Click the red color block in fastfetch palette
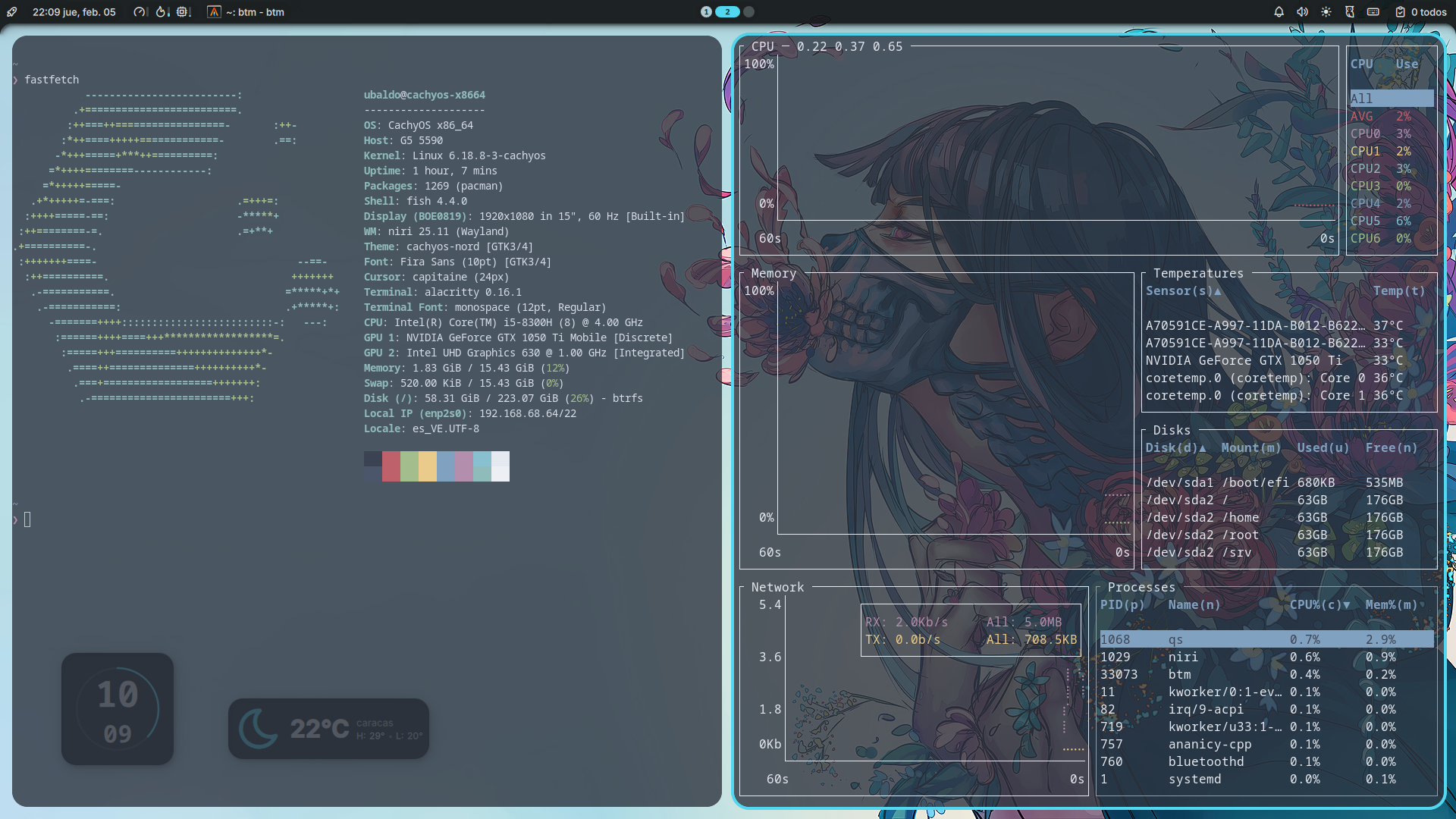 coord(391,466)
